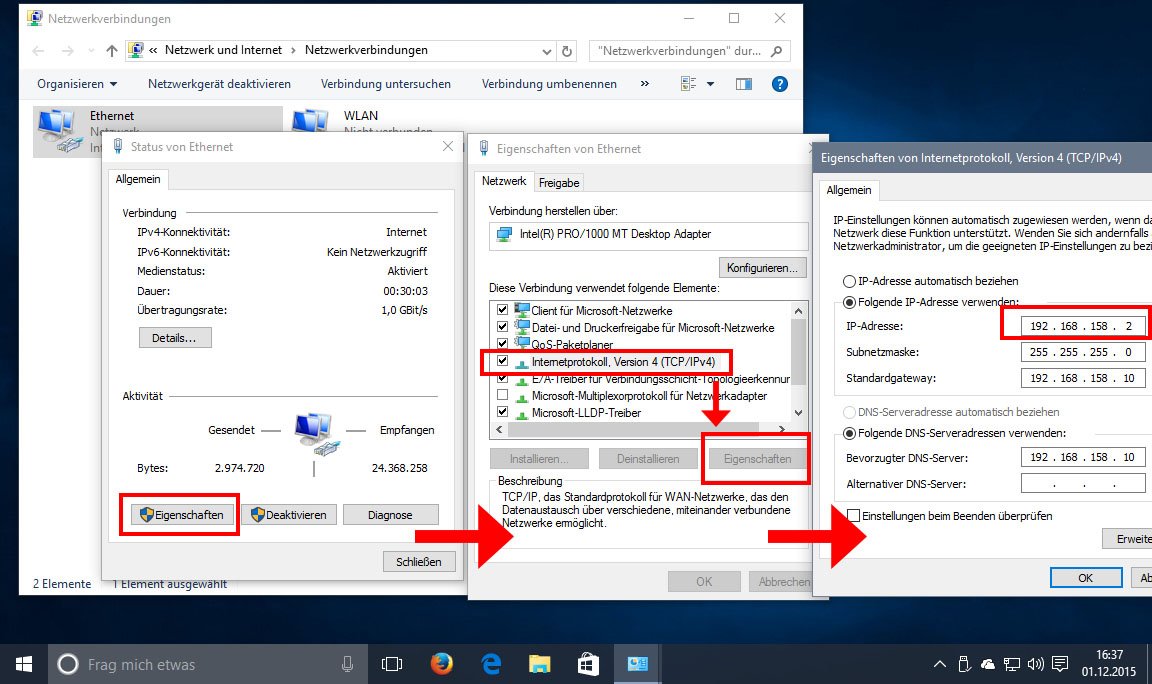This screenshot has width=1152, height=684.
Task: Click into the Subnetzmaske field
Action: 1083,352
